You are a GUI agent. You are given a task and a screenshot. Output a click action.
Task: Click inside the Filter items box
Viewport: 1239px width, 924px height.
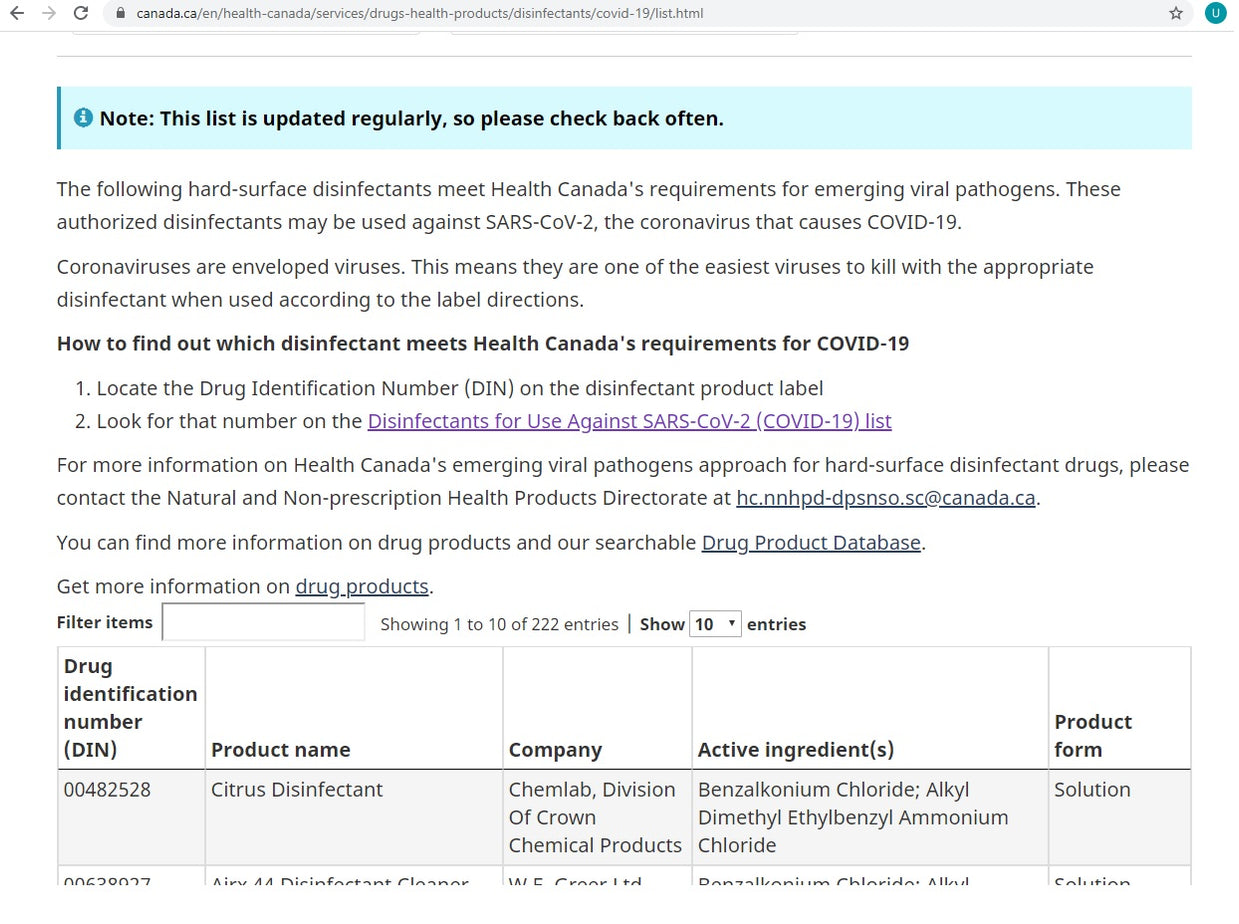pos(262,621)
